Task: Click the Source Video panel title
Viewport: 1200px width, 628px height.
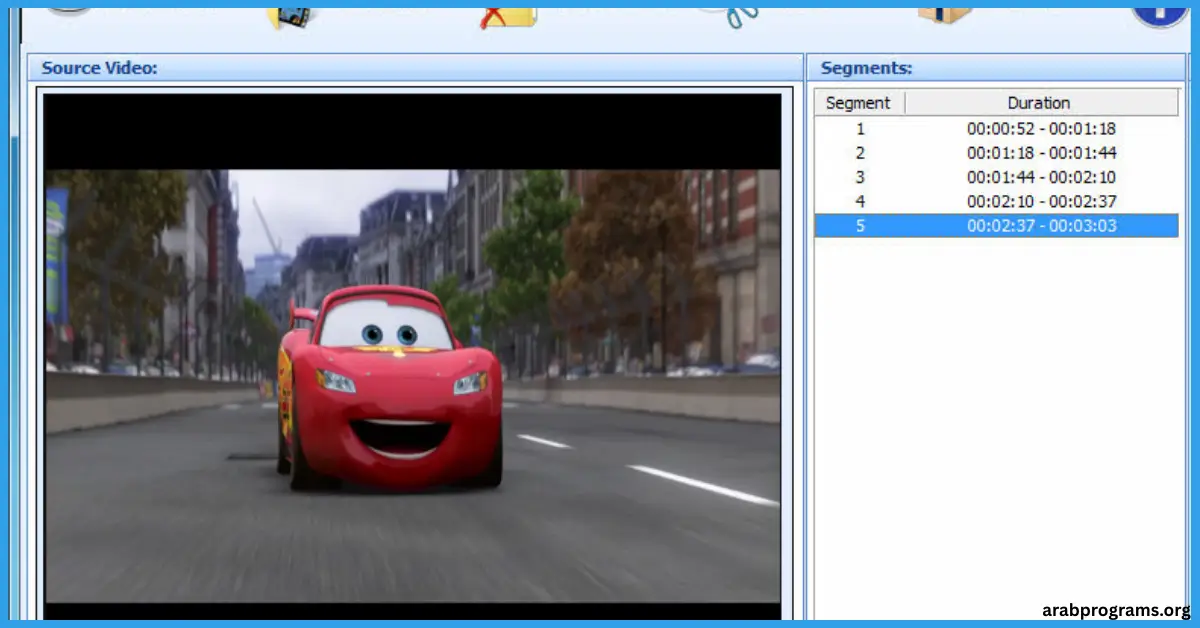Action: [99, 68]
